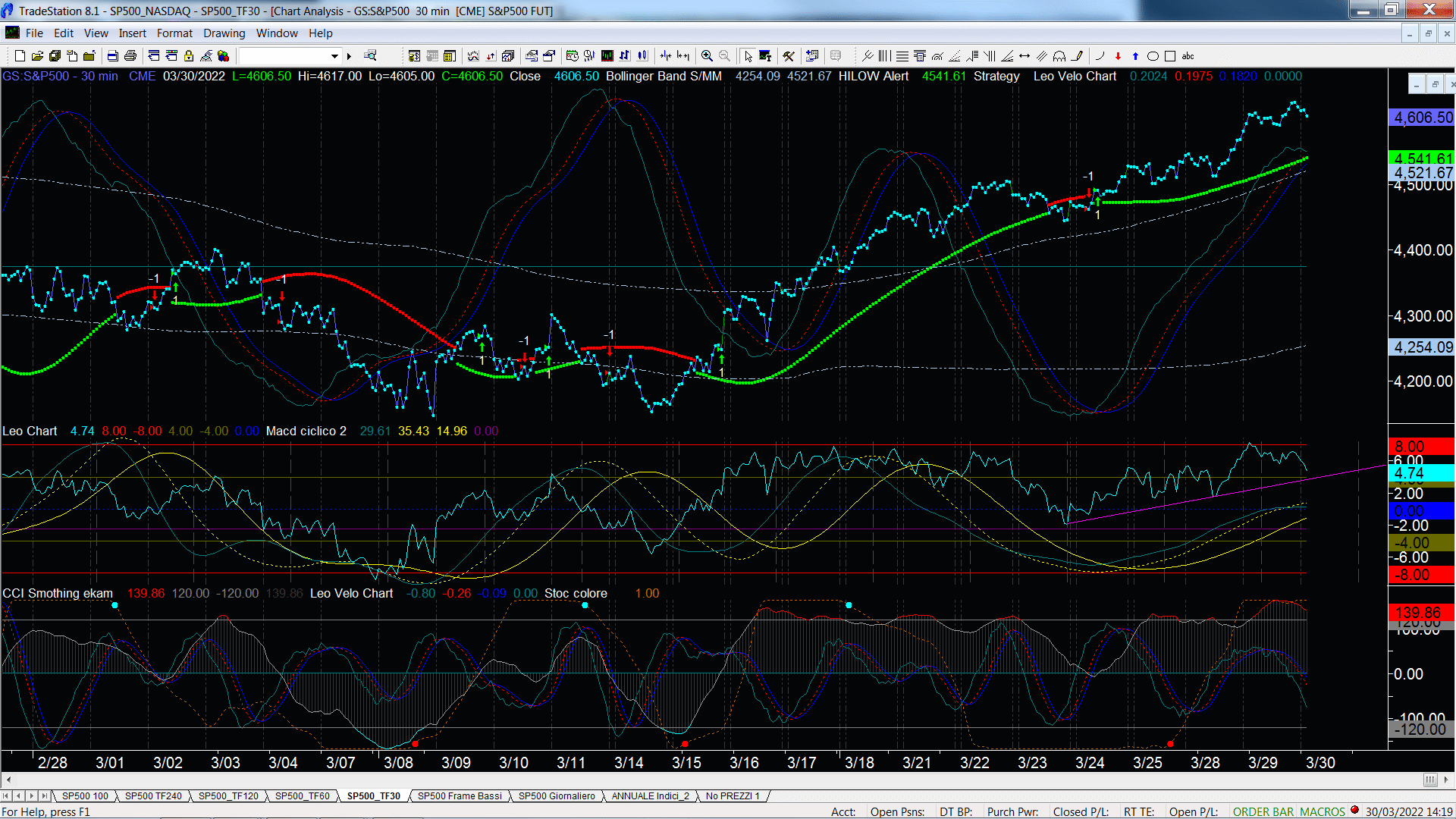Screen dimensions: 1456x819
Task: Click the green 4,541.61 price axis label
Action: [x=1423, y=158]
